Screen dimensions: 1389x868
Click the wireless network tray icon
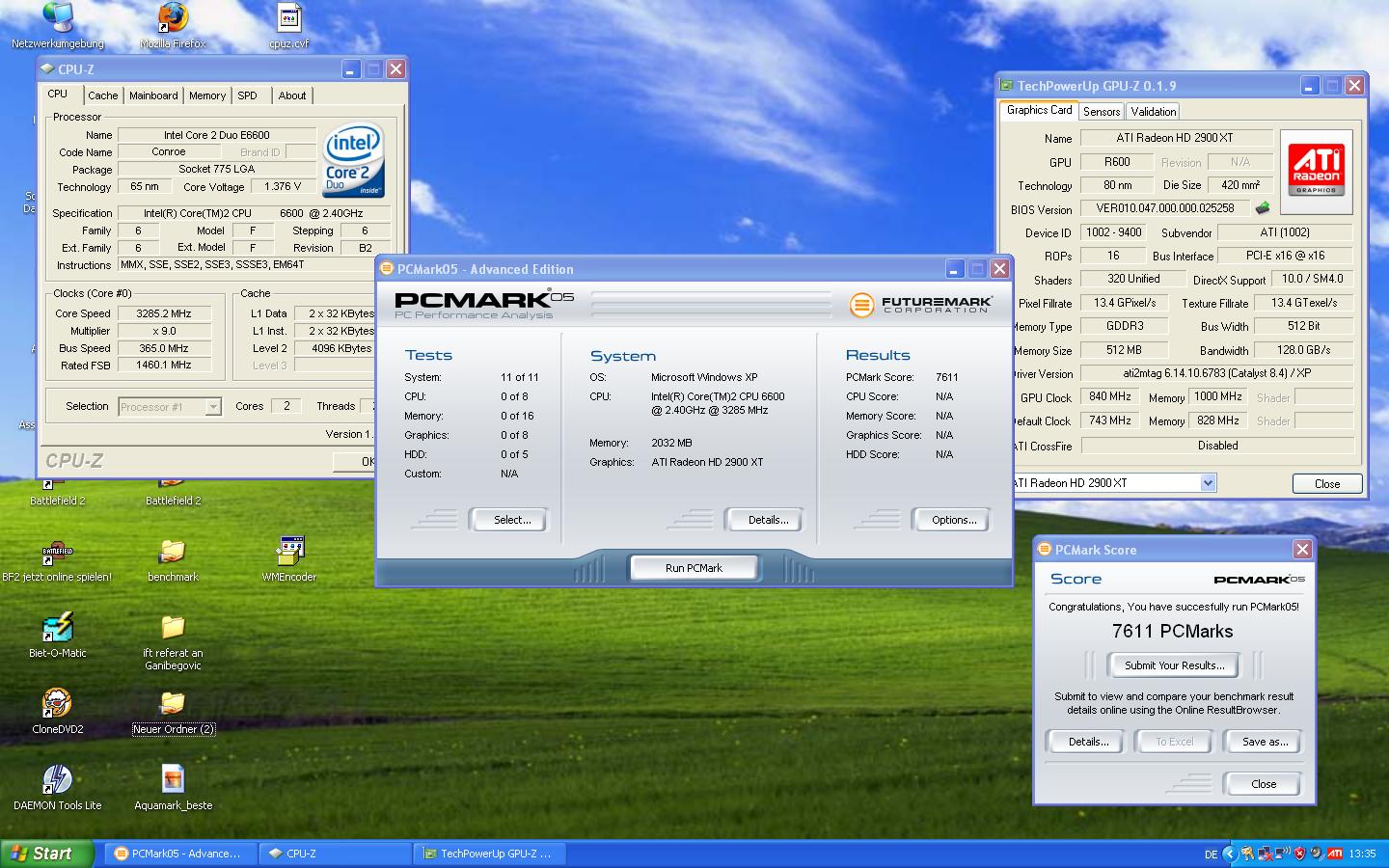point(1282,853)
